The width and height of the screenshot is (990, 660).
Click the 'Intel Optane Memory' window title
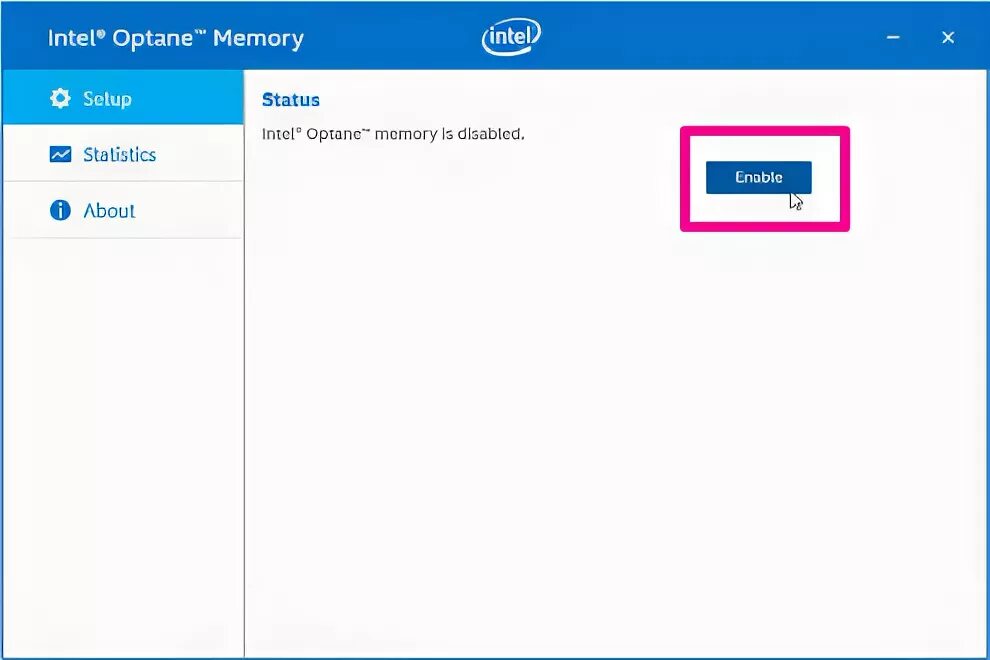click(x=175, y=38)
